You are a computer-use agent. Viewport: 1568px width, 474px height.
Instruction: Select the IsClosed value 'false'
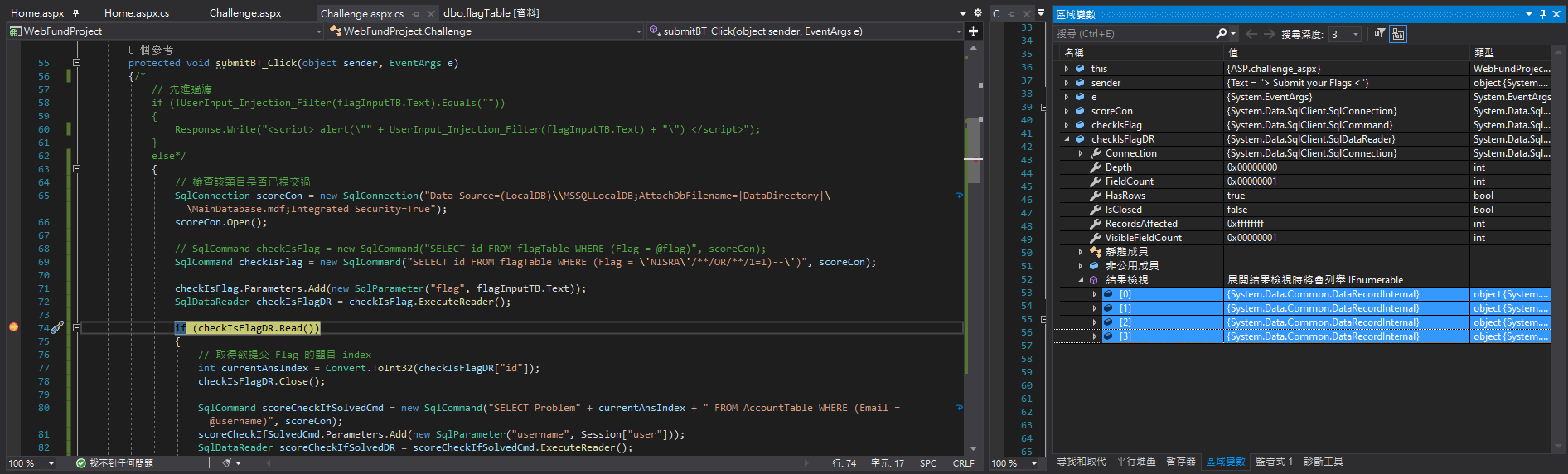point(1237,210)
